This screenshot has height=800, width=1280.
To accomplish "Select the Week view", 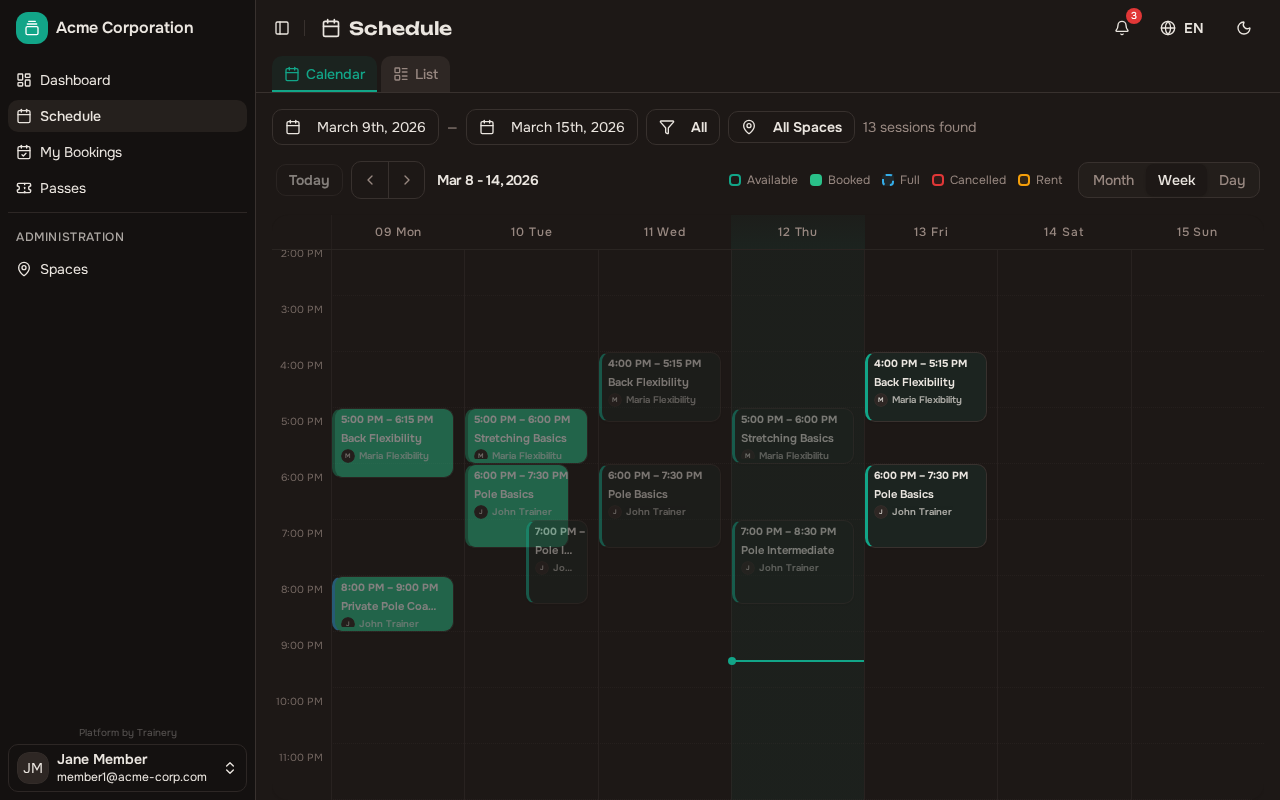I will pyautogui.click(x=1176, y=180).
